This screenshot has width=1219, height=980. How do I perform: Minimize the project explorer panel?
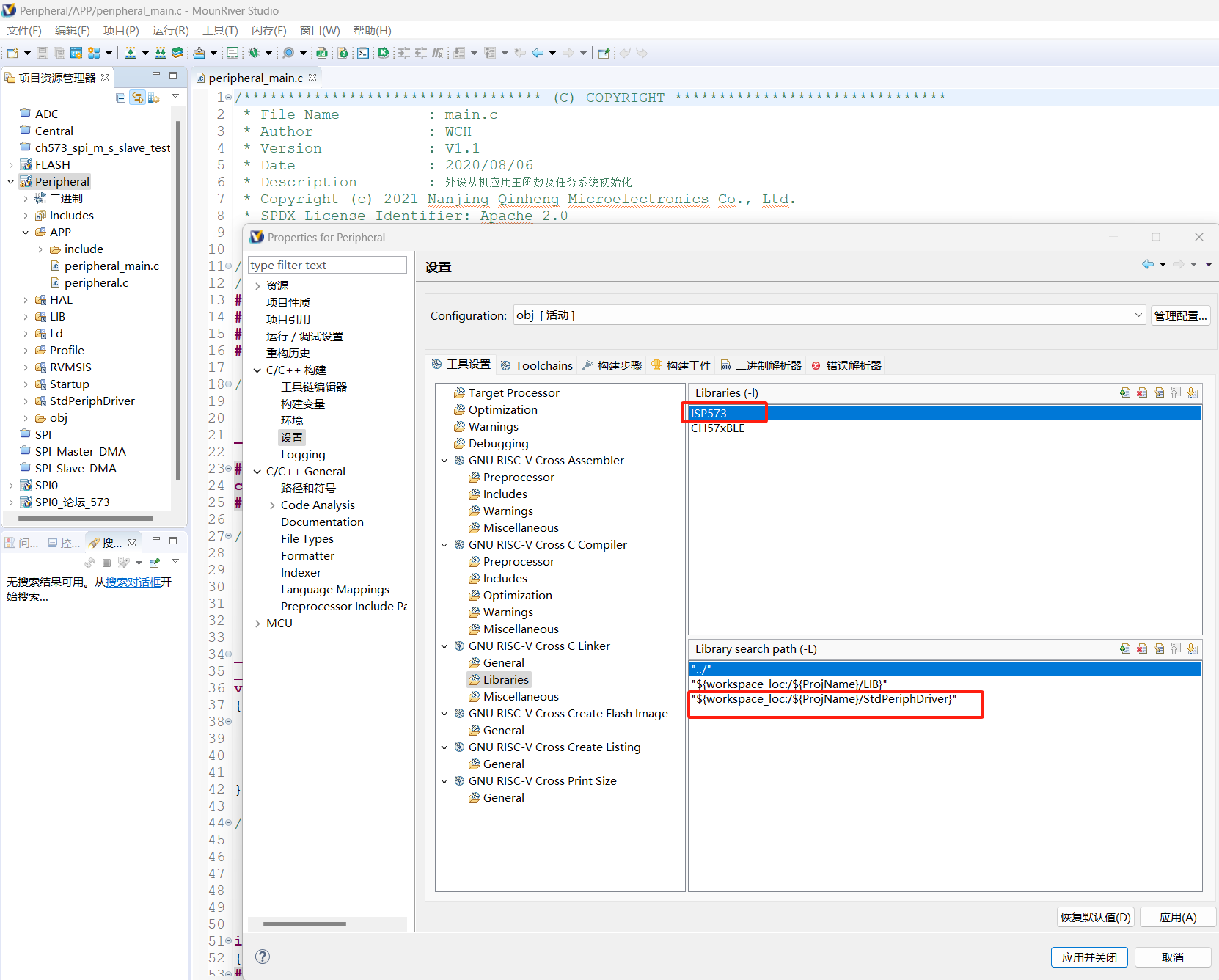coord(155,75)
